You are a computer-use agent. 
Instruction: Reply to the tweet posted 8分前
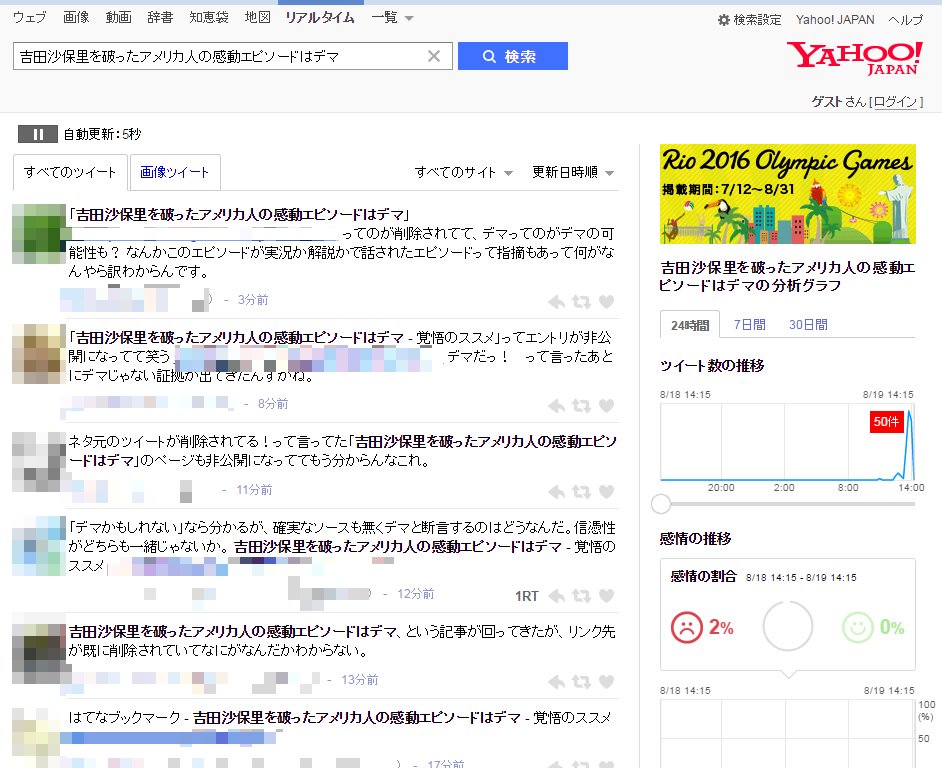pos(557,406)
